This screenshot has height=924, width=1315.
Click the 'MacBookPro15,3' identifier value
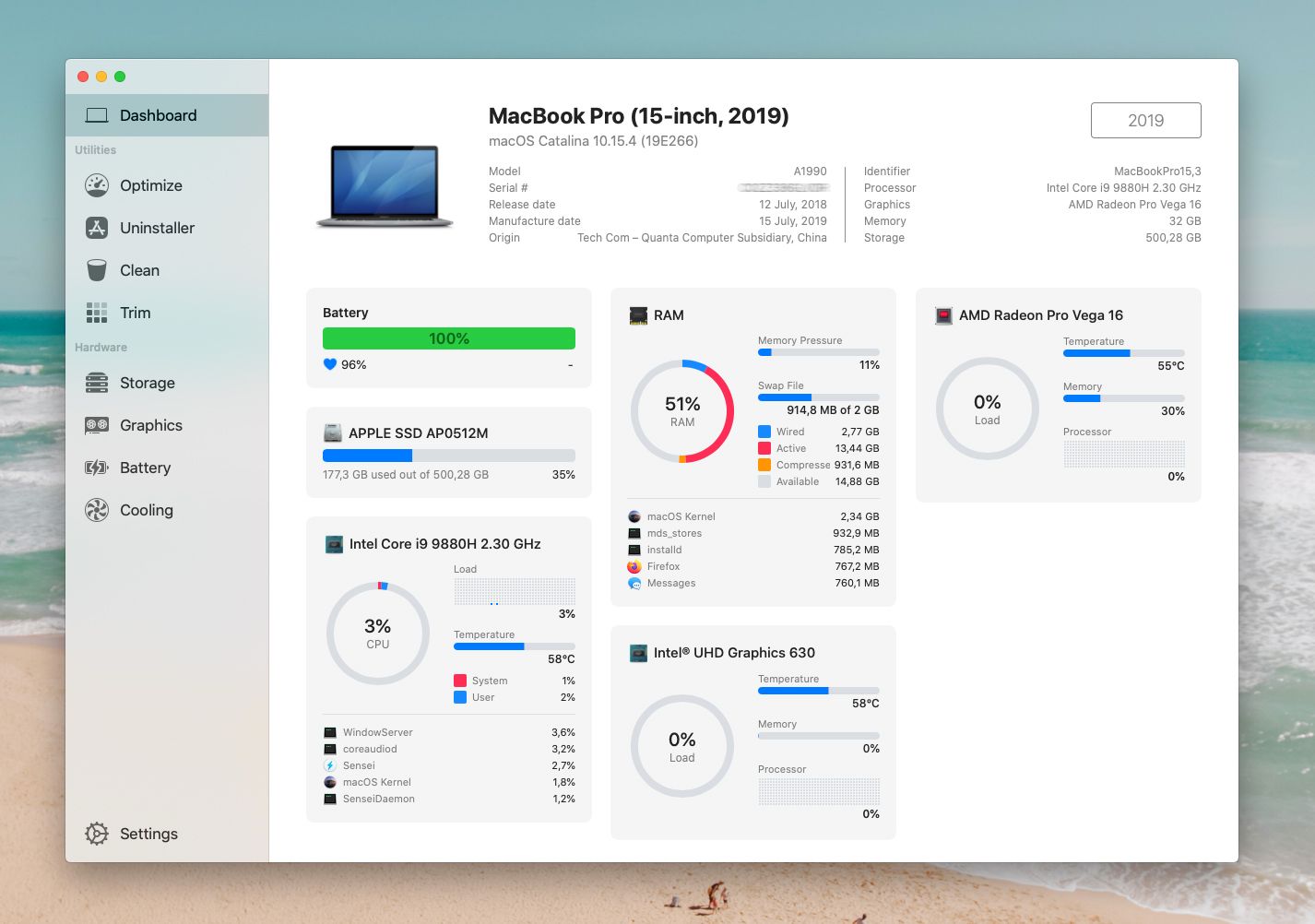[x=1157, y=172]
